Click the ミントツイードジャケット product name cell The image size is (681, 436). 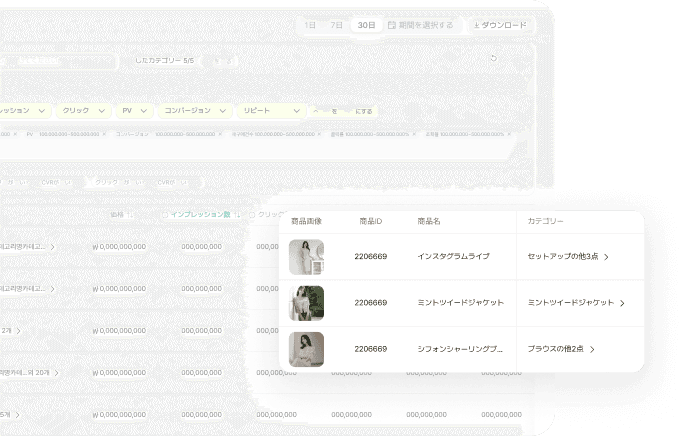click(x=460, y=303)
